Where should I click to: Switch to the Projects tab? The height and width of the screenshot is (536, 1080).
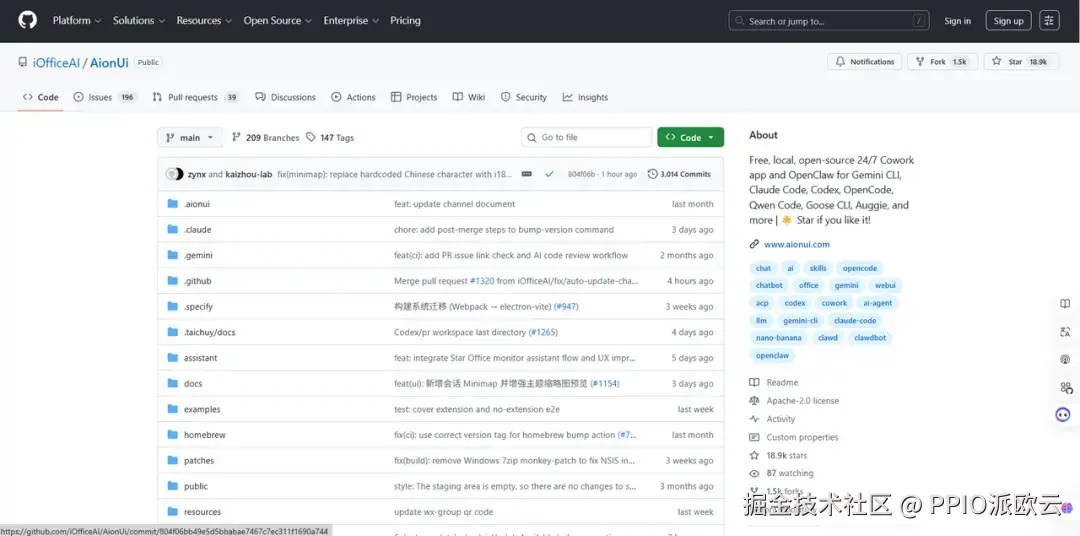(414, 97)
